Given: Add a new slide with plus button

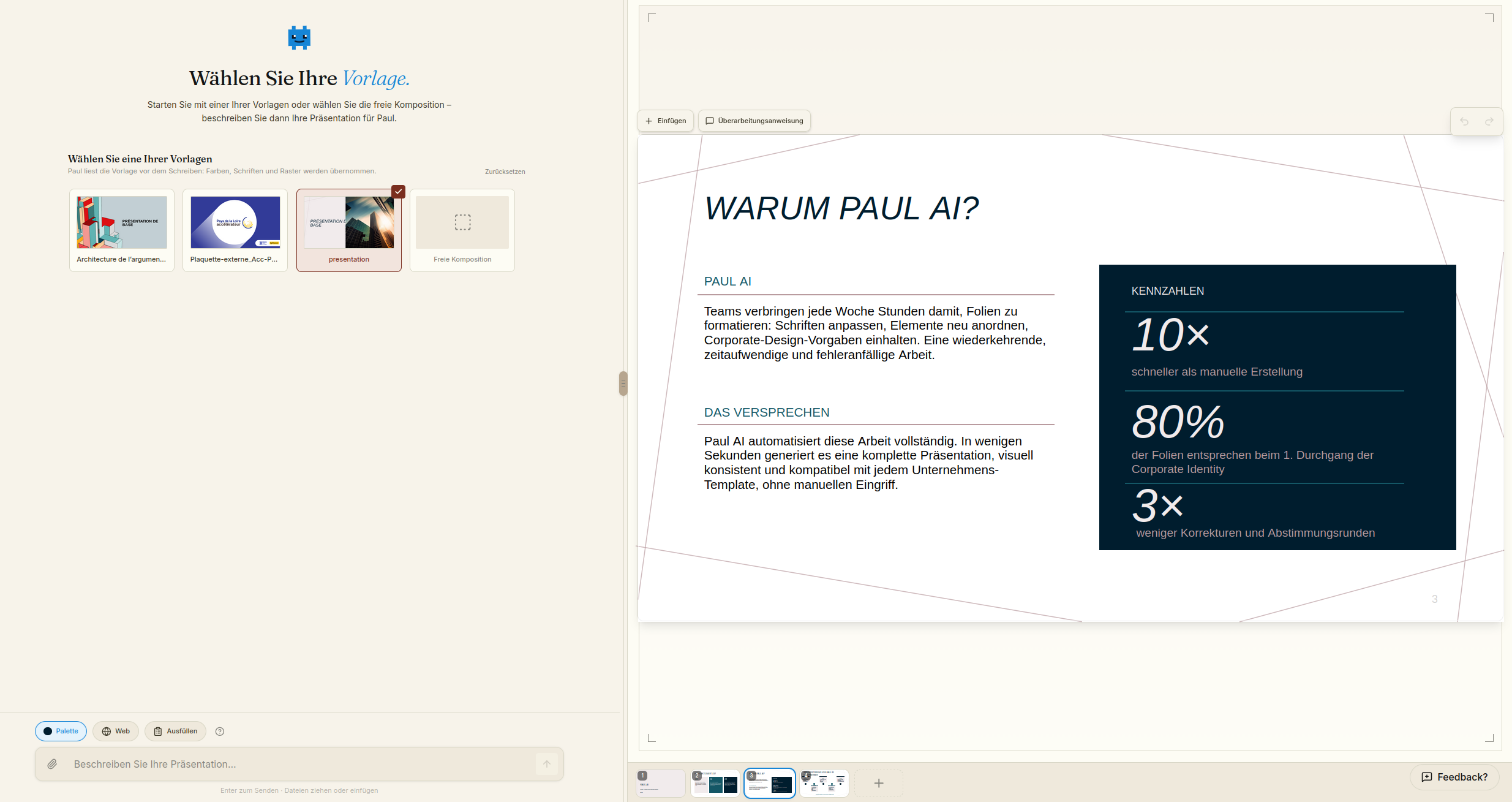Looking at the screenshot, I should click(879, 783).
